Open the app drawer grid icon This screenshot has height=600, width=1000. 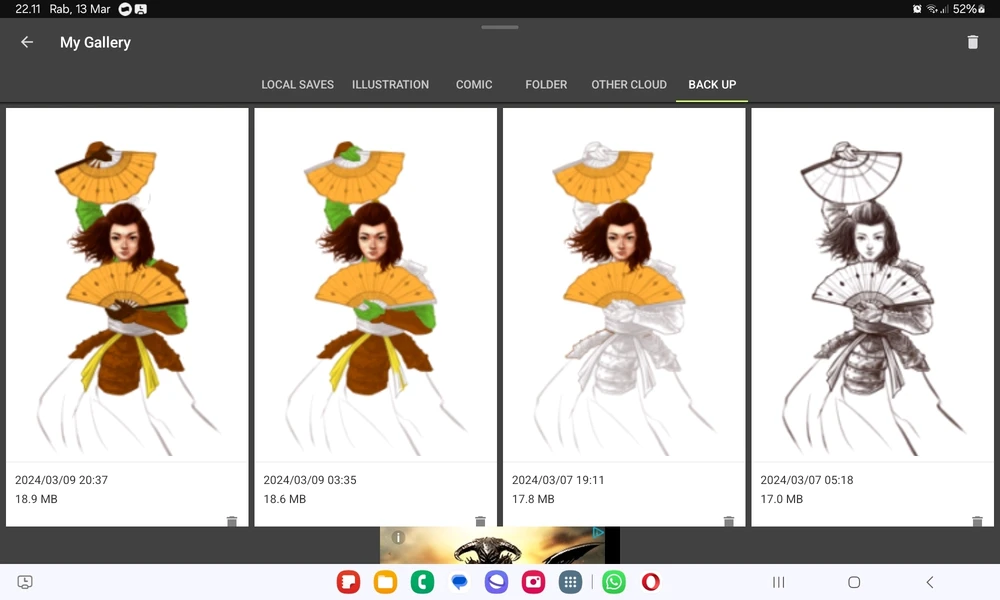[570, 582]
